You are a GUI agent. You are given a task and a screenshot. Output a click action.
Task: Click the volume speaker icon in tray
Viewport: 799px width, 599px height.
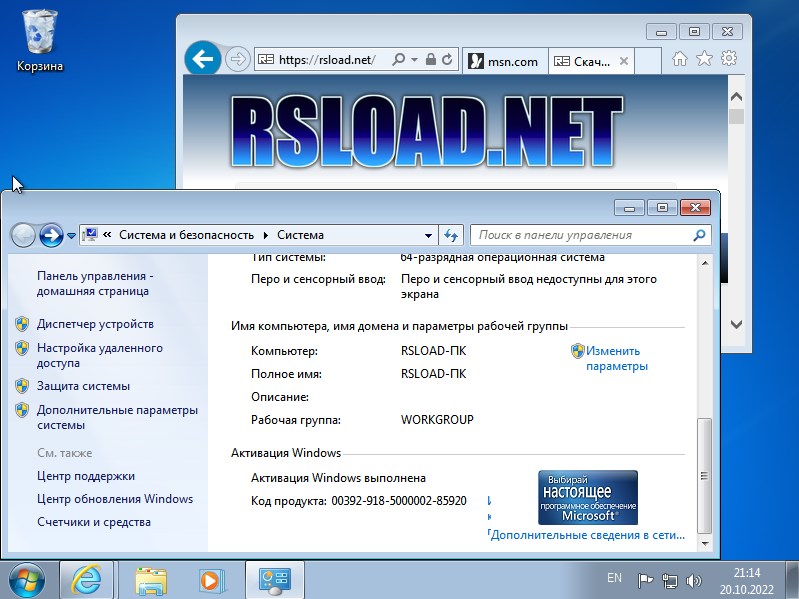[694, 580]
